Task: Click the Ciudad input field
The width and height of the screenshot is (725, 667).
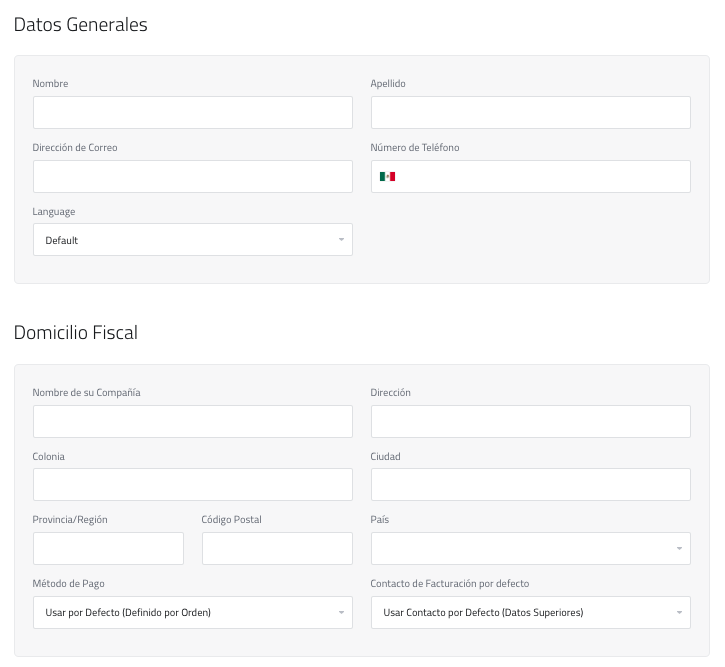Action: 530,485
